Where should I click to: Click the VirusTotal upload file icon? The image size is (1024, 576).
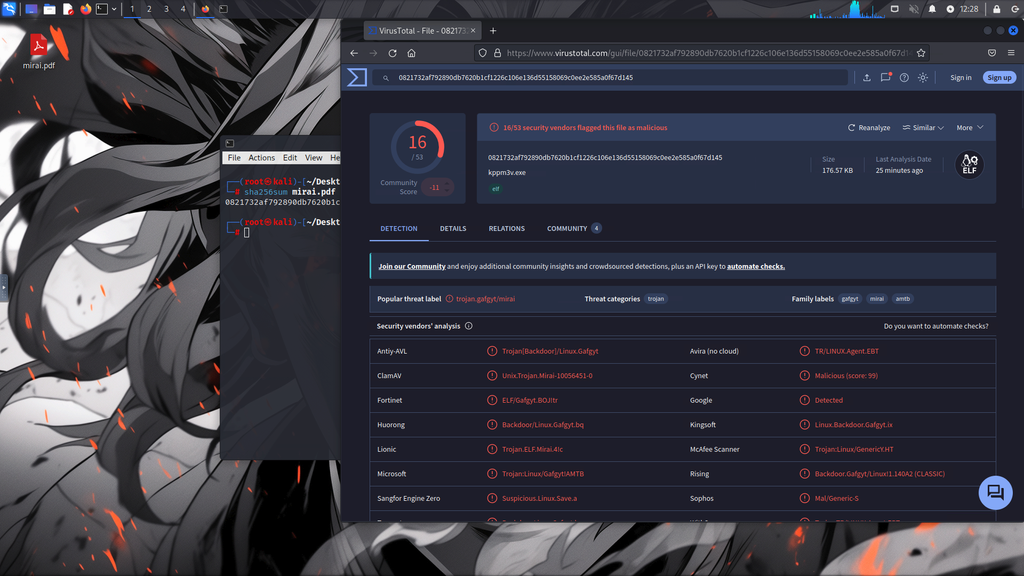pos(867,78)
